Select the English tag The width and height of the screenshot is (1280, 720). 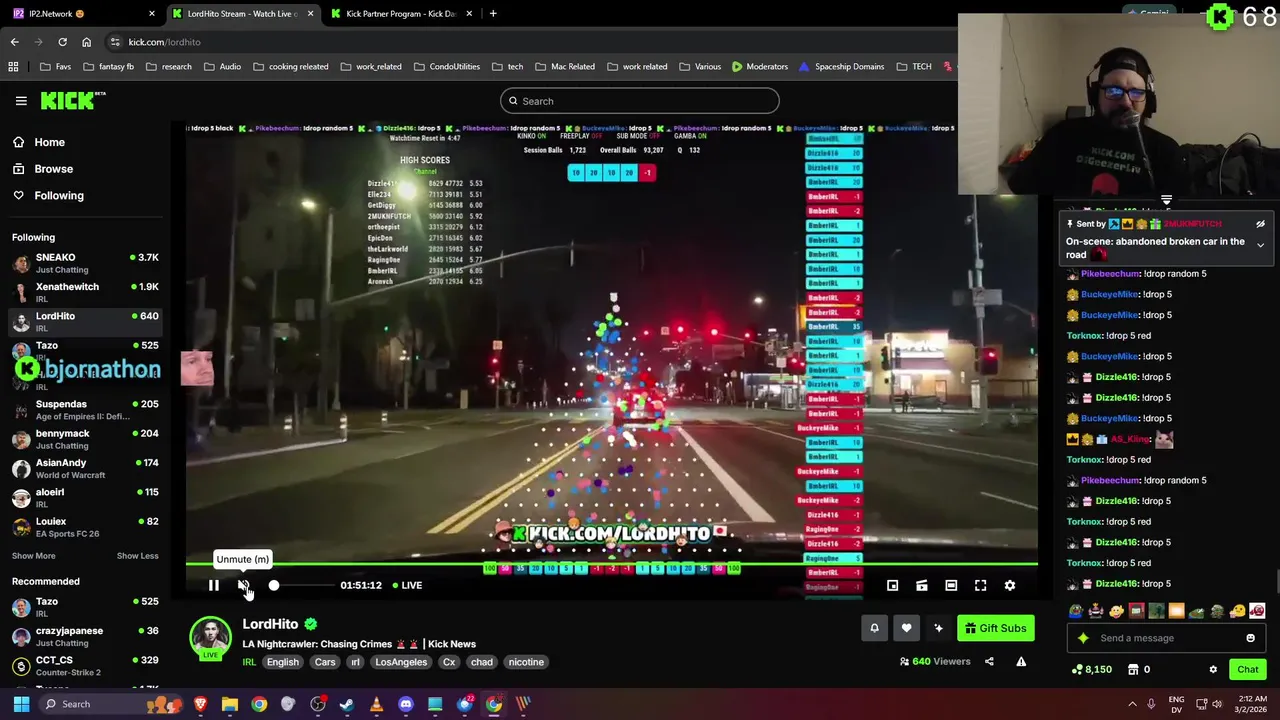pyautogui.click(x=283, y=662)
